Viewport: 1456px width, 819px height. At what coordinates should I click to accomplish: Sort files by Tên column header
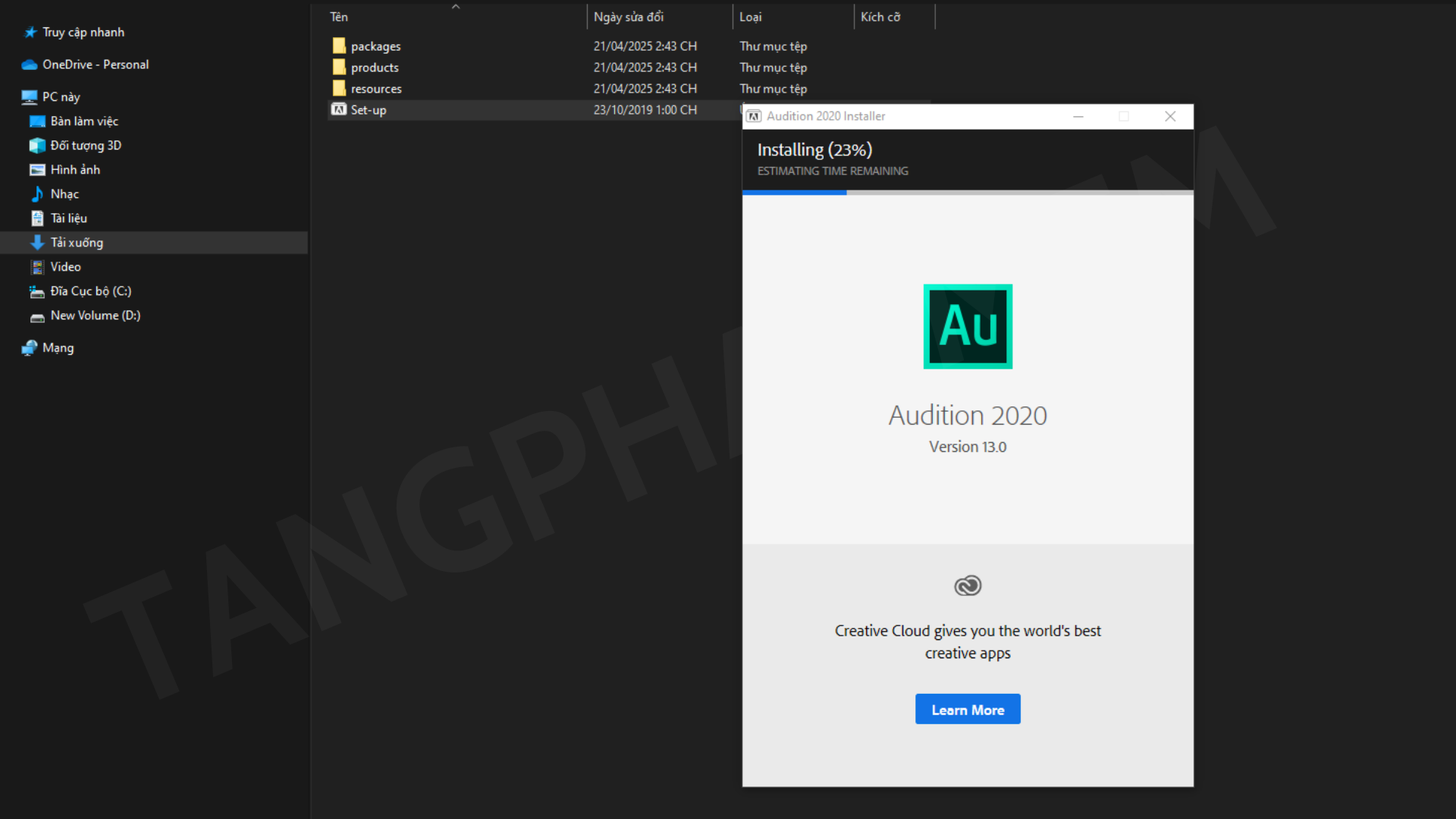[339, 17]
